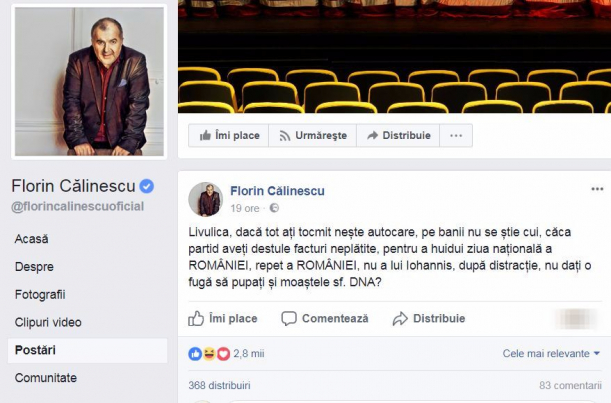This screenshot has height=403, width=611.
Task: Click the post privacy globe icon
Action: 275,208
